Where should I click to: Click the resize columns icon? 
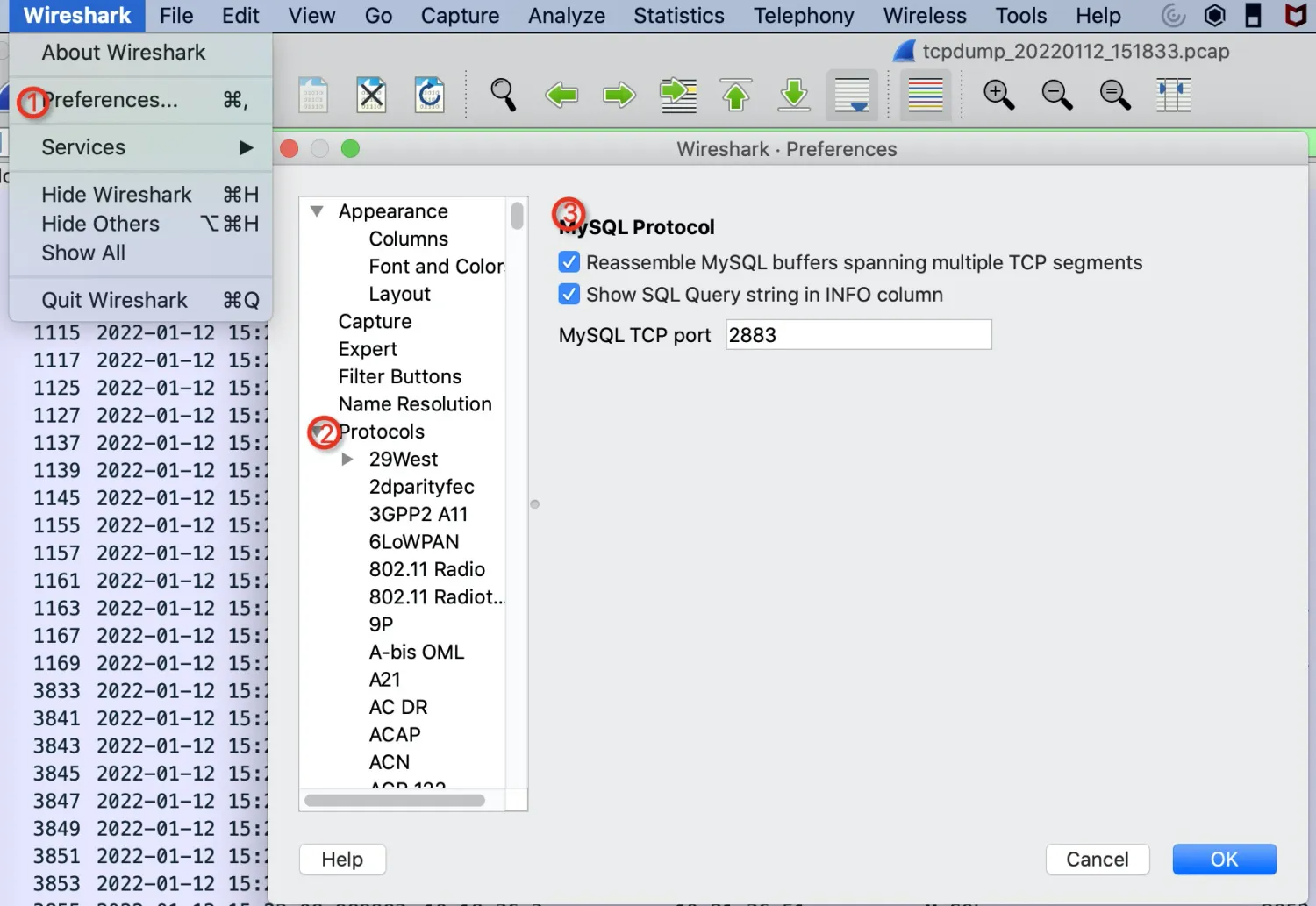1173,95
